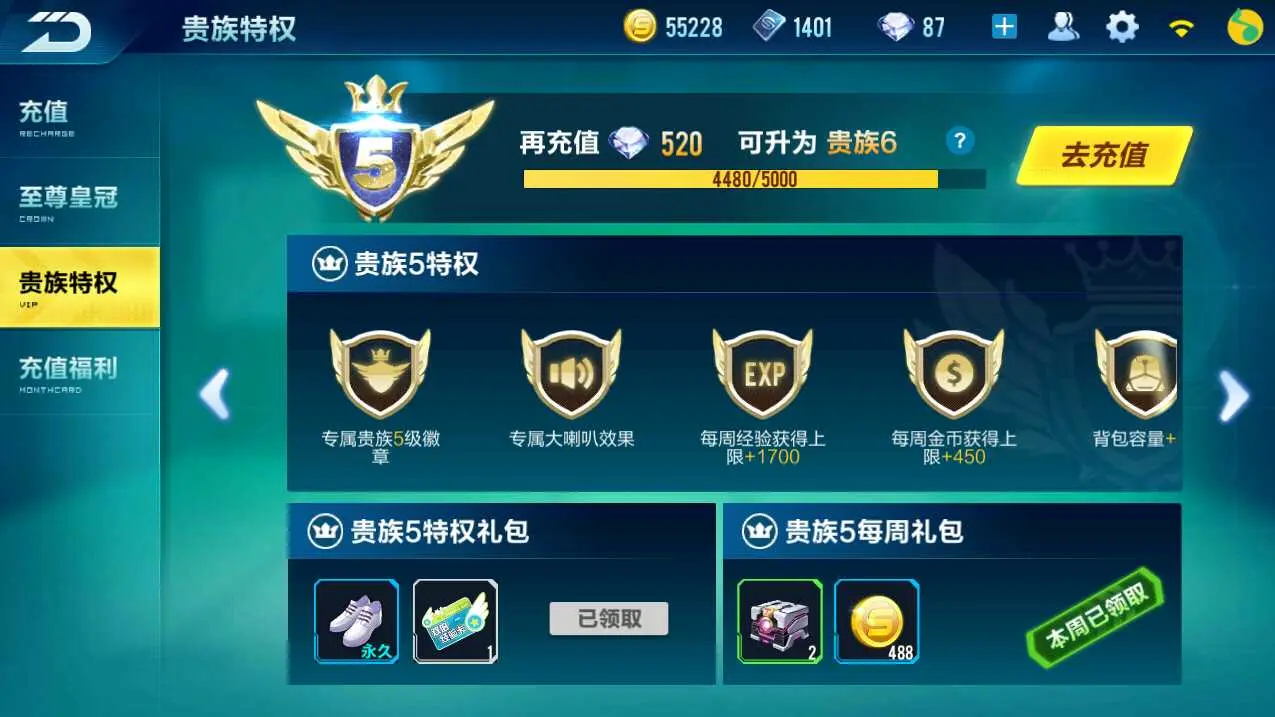Image resolution: width=1275 pixels, height=717 pixels.
Task: Click the friends profile icon
Action: pos(1063,27)
